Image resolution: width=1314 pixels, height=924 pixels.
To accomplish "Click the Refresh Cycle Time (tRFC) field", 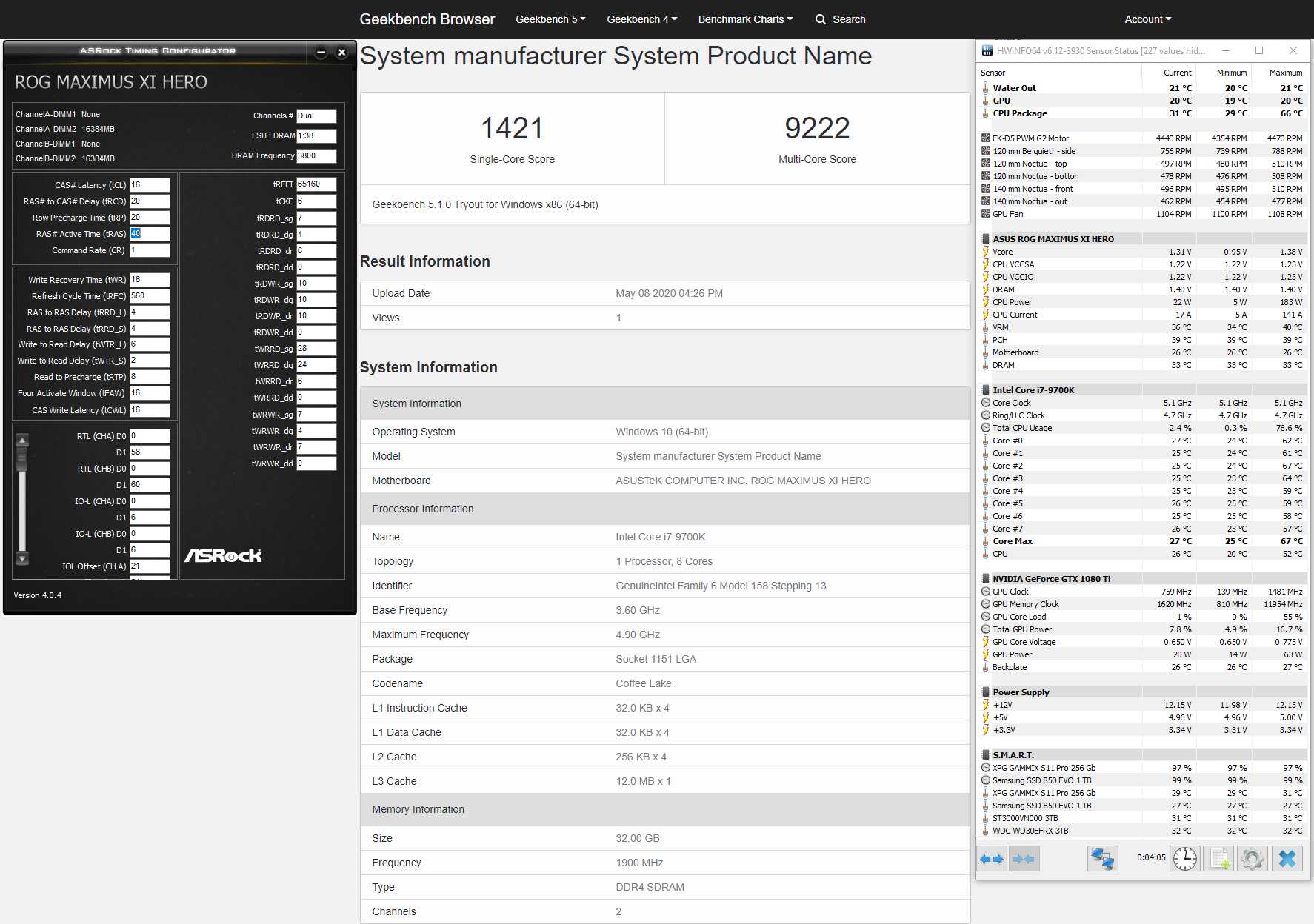I will pos(150,296).
